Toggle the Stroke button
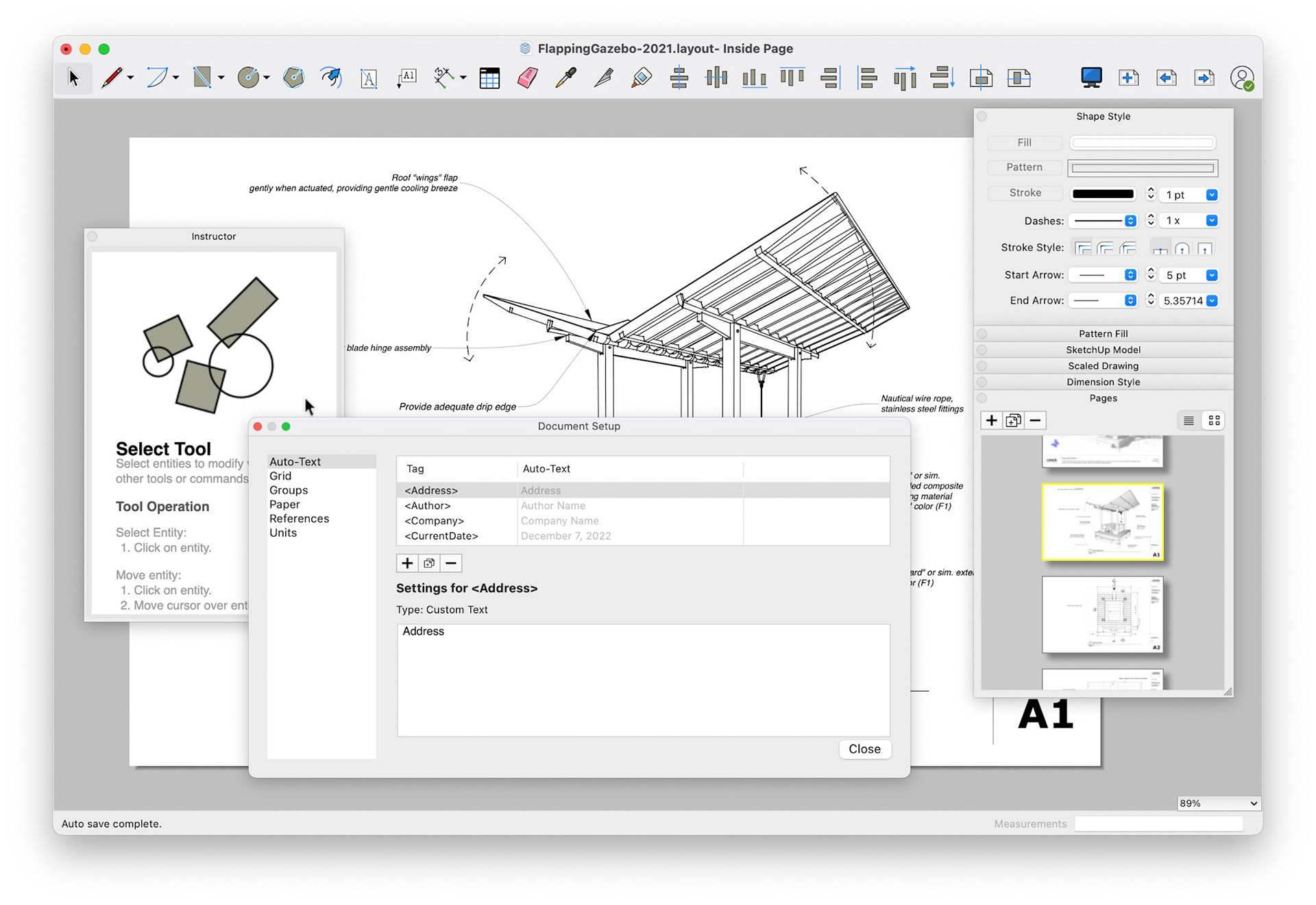This screenshot has height=905, width=1316. 1024,193
